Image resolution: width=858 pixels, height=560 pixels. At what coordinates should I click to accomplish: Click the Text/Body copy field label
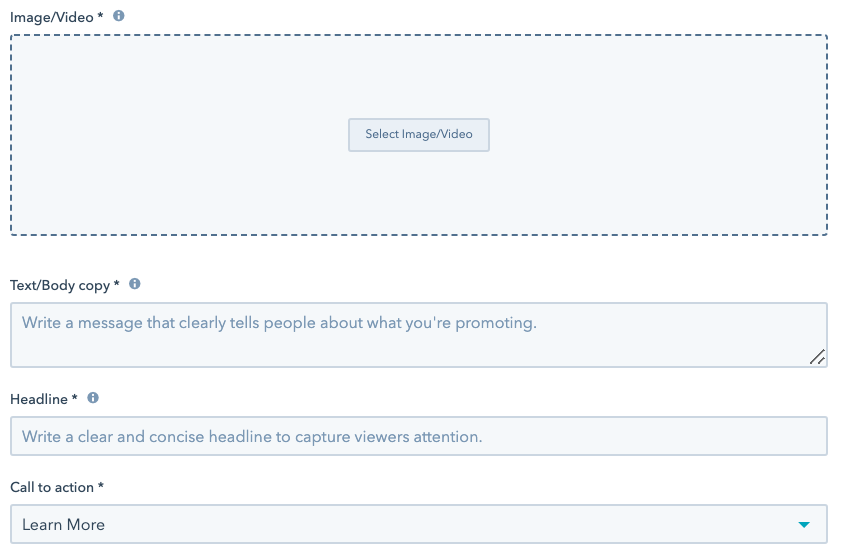tap(60, 285)
